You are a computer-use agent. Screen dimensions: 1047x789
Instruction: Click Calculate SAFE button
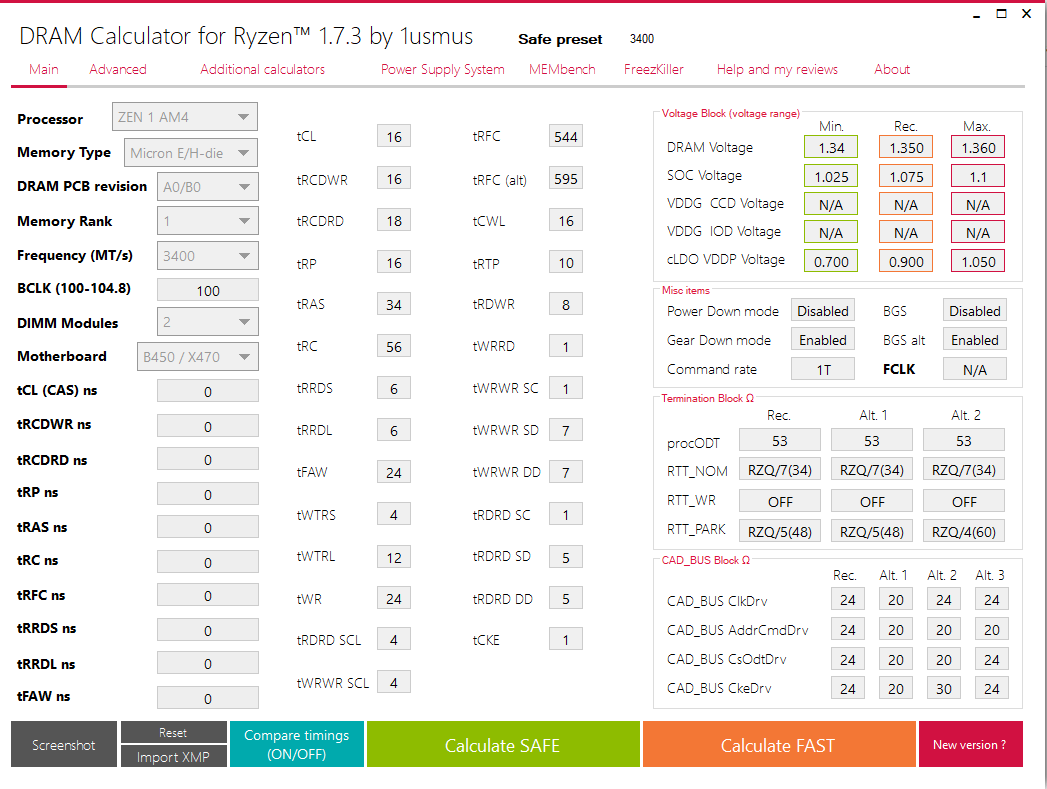tap(503, 744)
